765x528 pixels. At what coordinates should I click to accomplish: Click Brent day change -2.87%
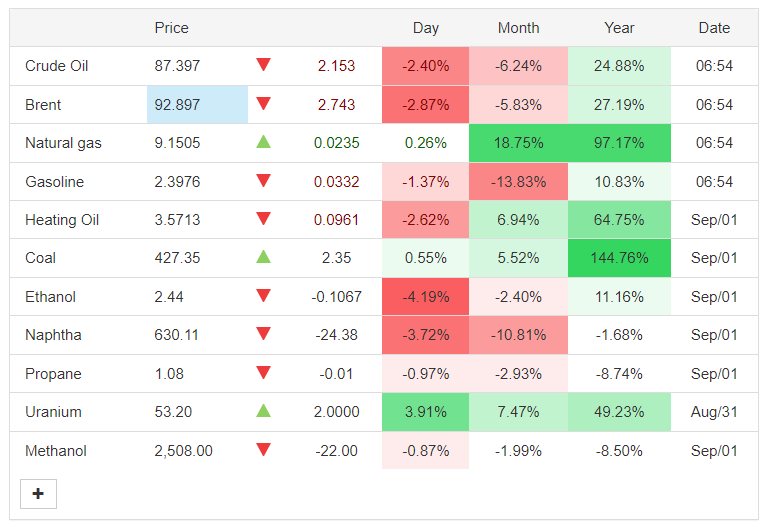point(425,105)
